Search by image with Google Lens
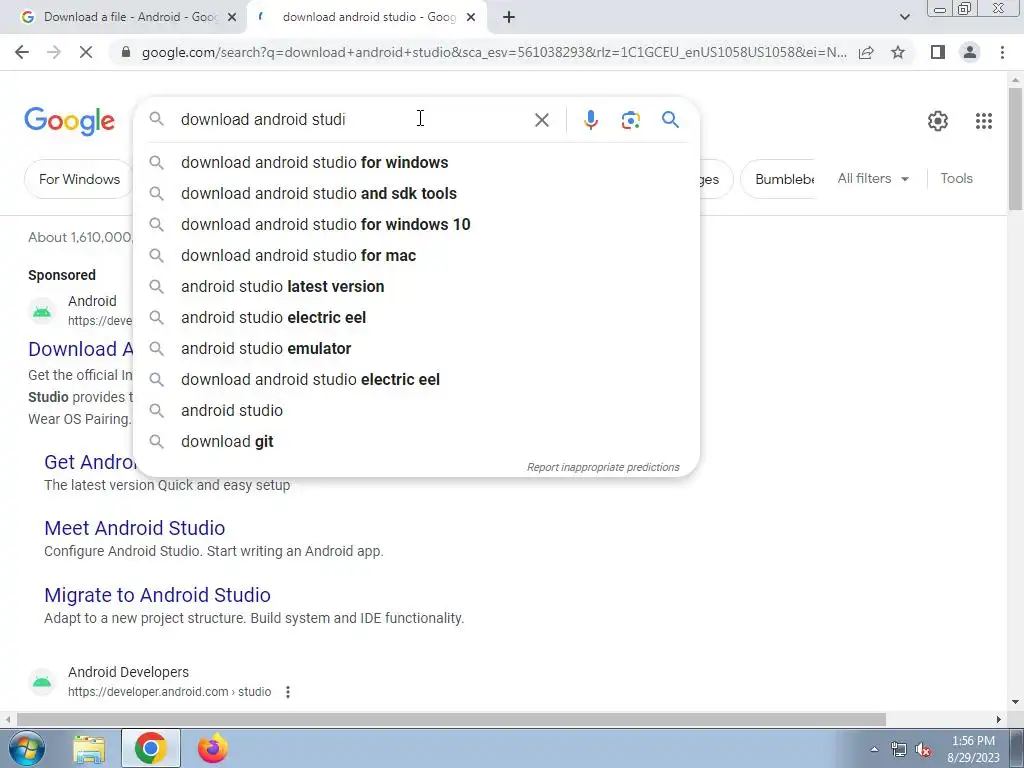Screen dimensions: 1024x768 [x=630, y=120]
